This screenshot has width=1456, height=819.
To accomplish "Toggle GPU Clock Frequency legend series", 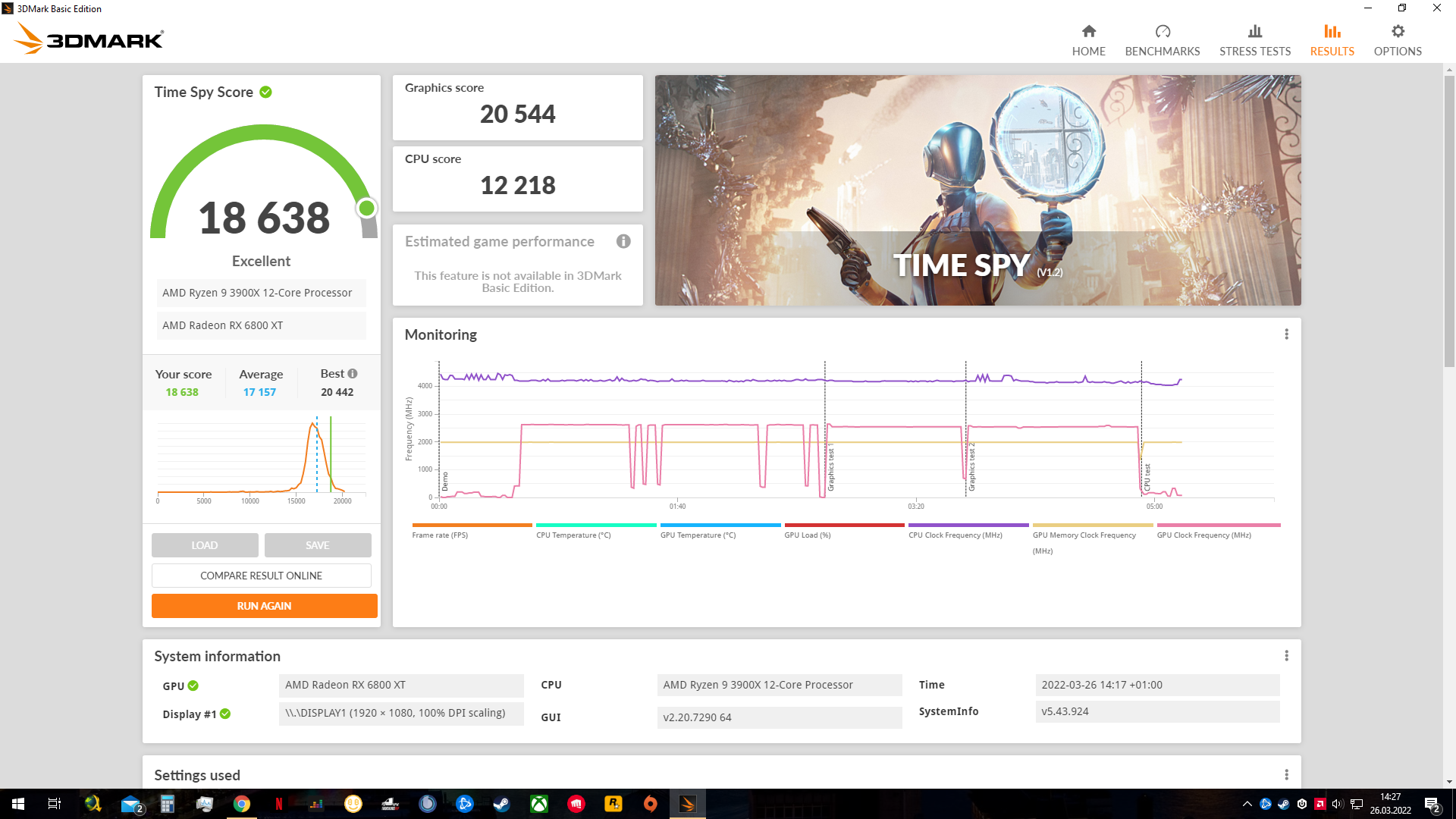I will (x=1203, y=535).
